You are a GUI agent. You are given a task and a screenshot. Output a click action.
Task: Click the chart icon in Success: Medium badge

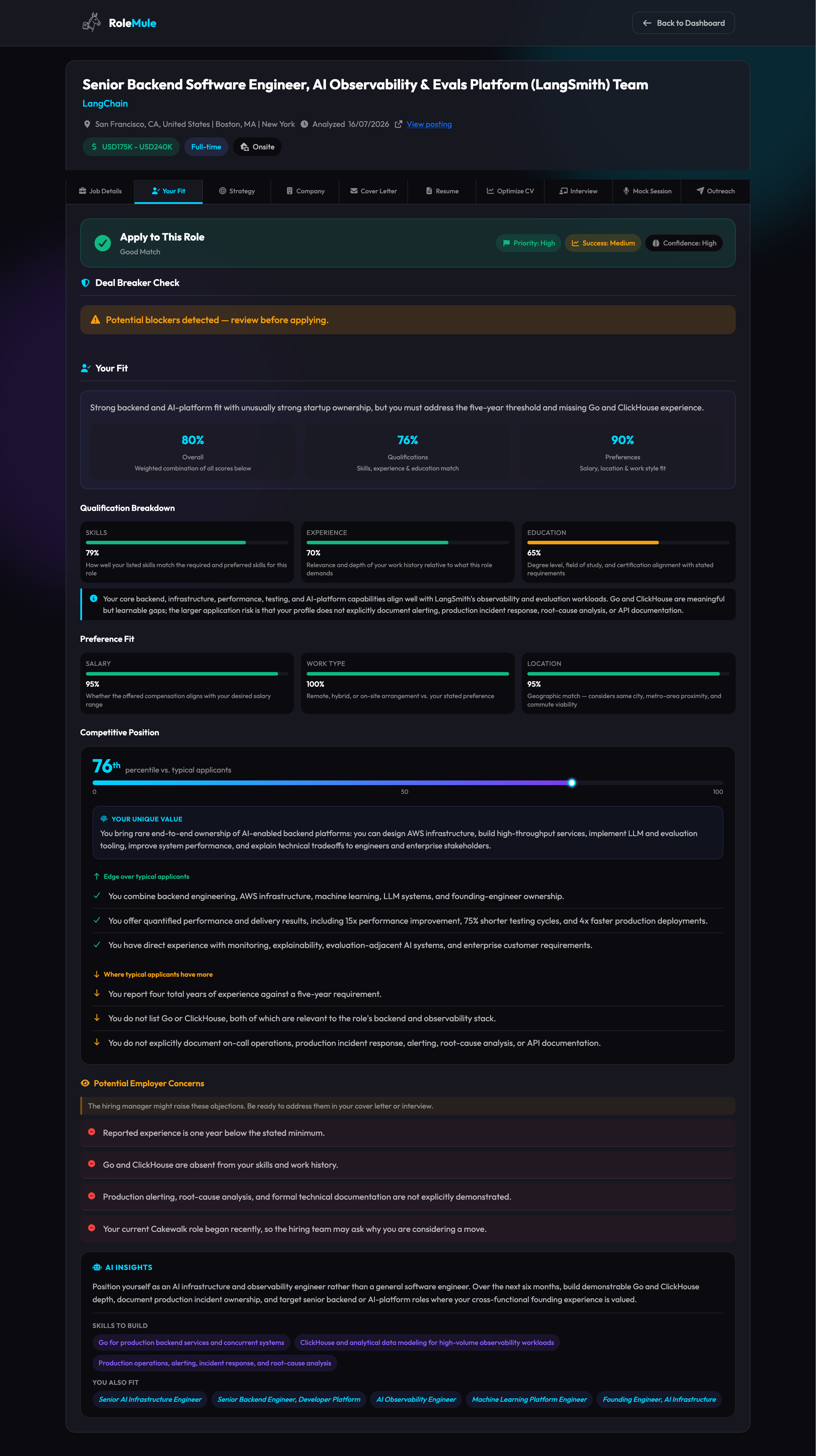(575, 243)
